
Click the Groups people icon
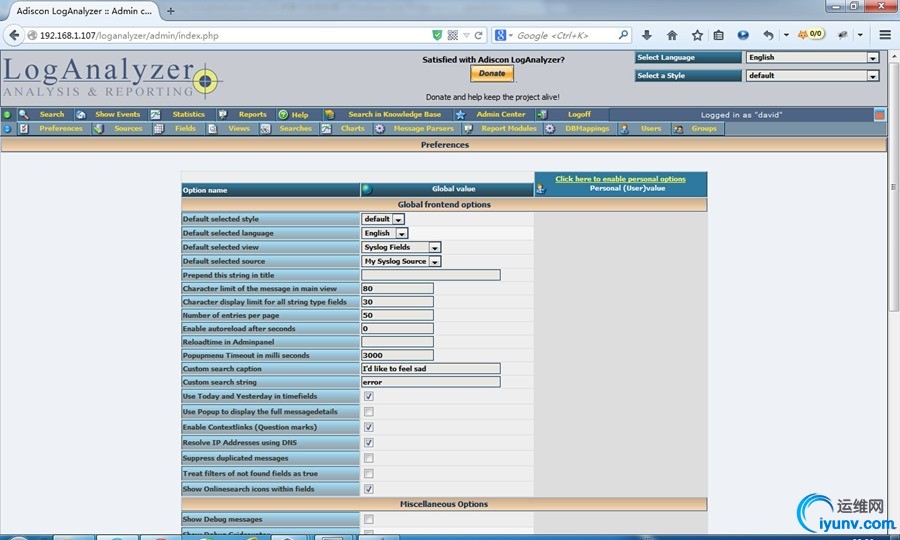pyautogui.click(x=678, y=129)
